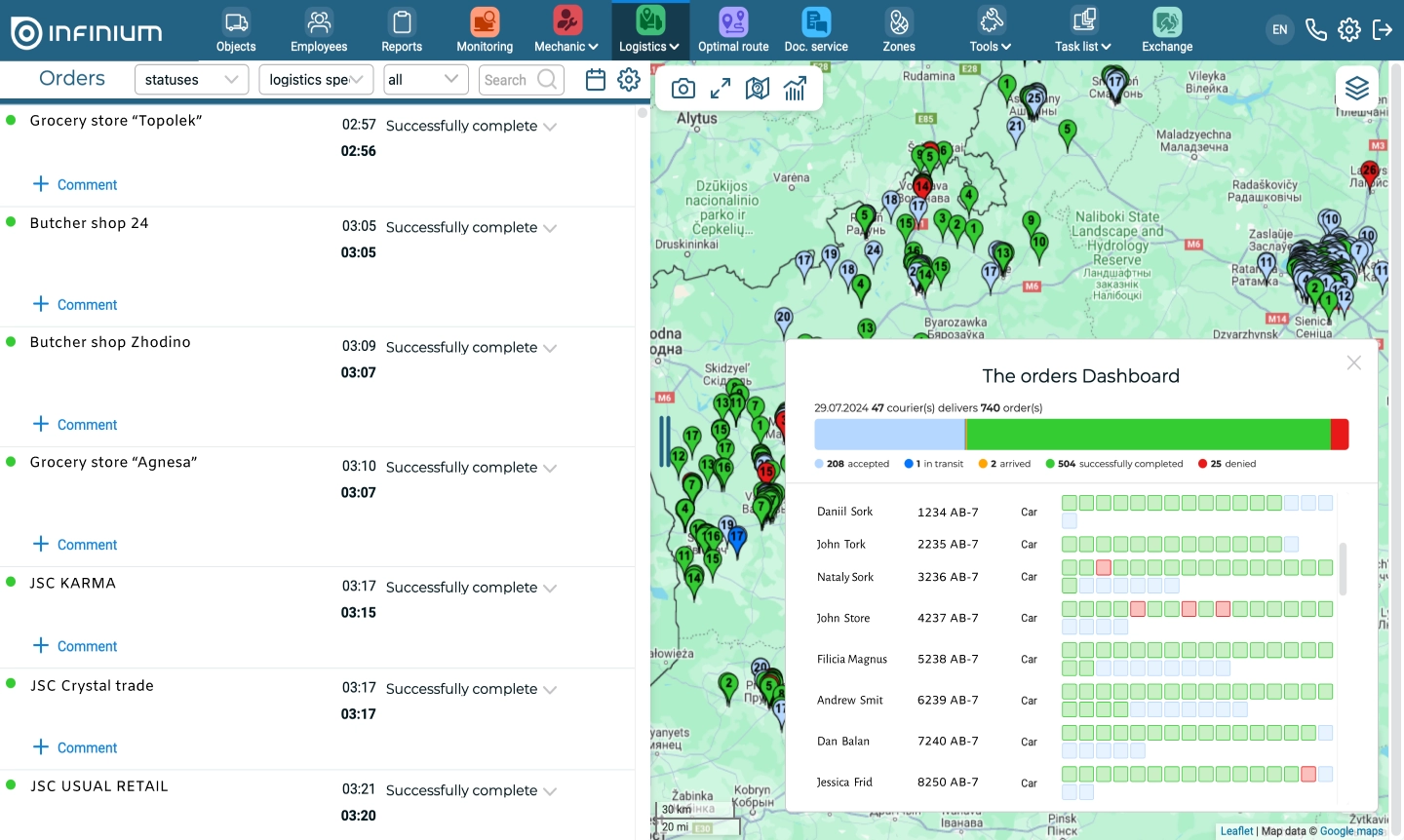Click the green completed segment of progress bar
Screen dimensions: 1404x840
[x=1148, y=435]
